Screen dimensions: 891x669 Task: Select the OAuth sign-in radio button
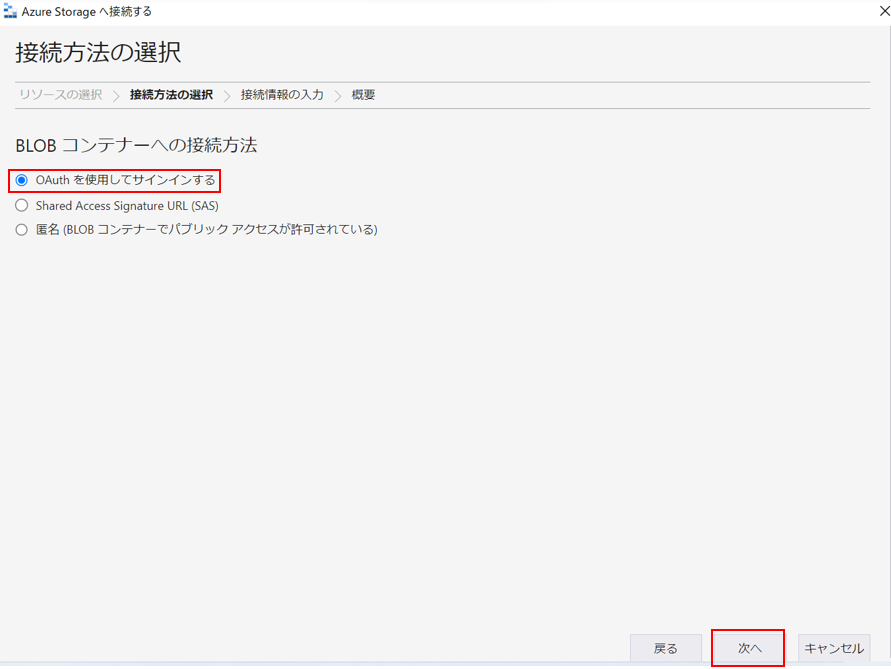[22, 180]
